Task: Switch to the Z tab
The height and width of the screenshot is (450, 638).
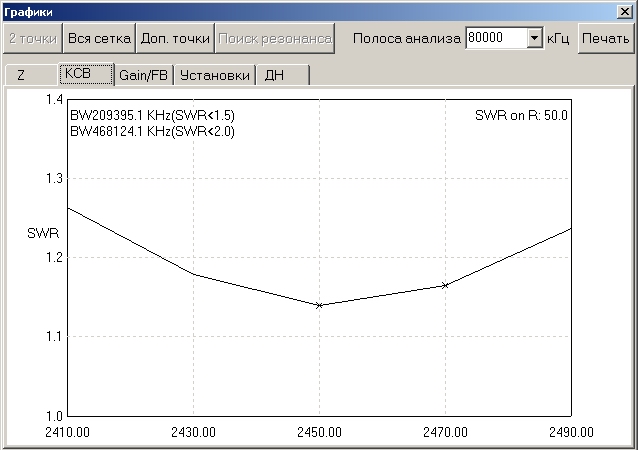Action: 22,75
